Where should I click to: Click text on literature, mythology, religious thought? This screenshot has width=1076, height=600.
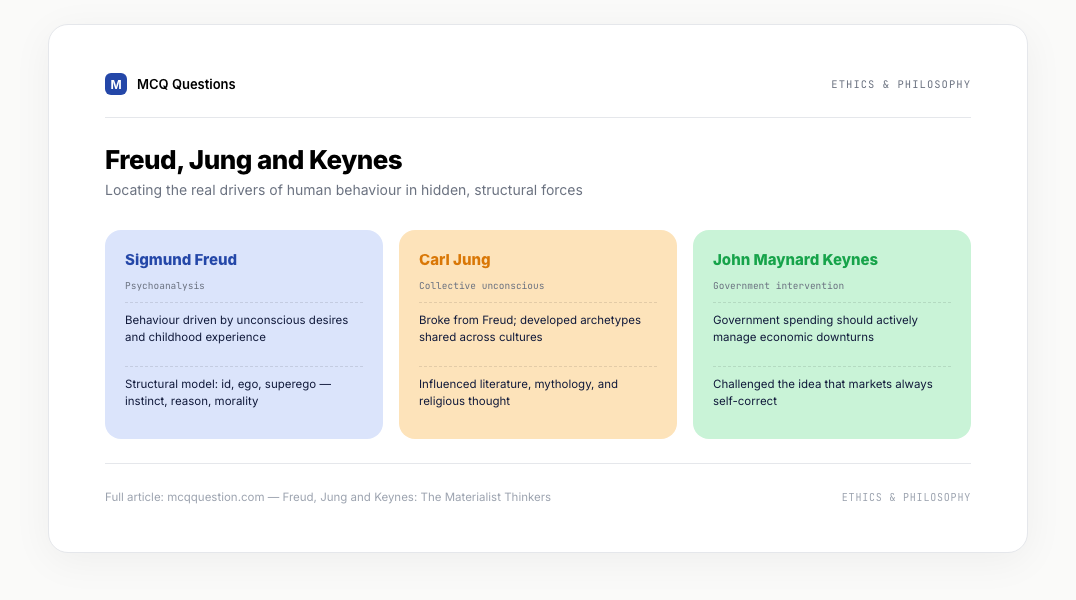pyautogui.click(x=518, y=392)
